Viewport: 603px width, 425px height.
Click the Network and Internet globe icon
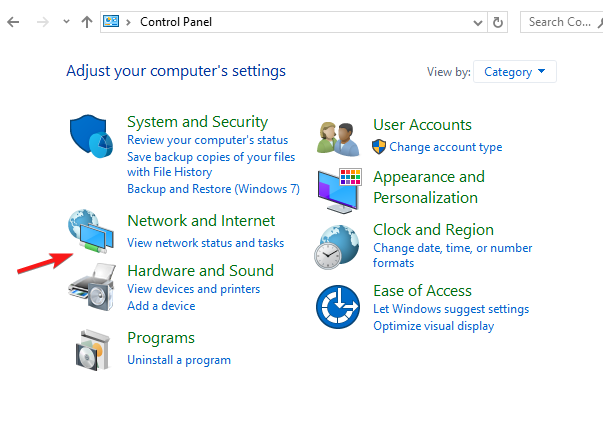91,231
